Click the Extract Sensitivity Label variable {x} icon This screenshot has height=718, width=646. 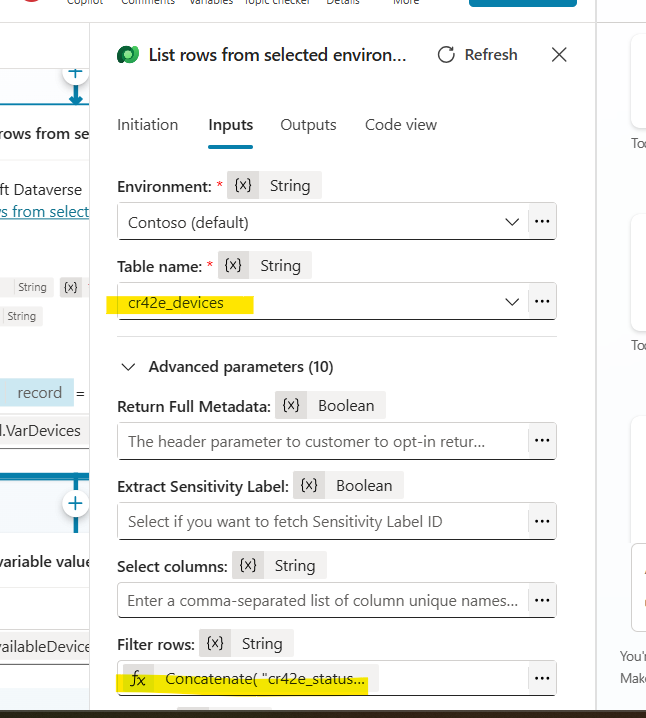click(309, 485)
